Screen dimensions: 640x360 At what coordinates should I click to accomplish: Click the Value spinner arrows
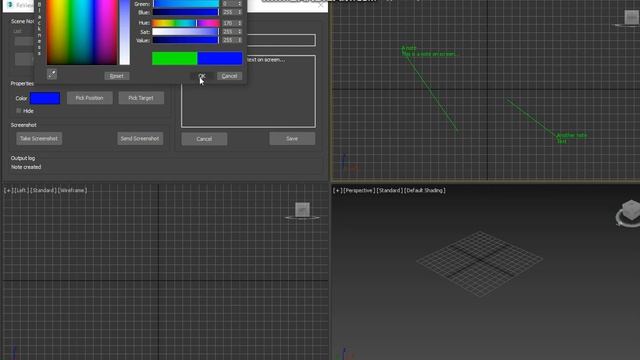[x=240, y=40]
